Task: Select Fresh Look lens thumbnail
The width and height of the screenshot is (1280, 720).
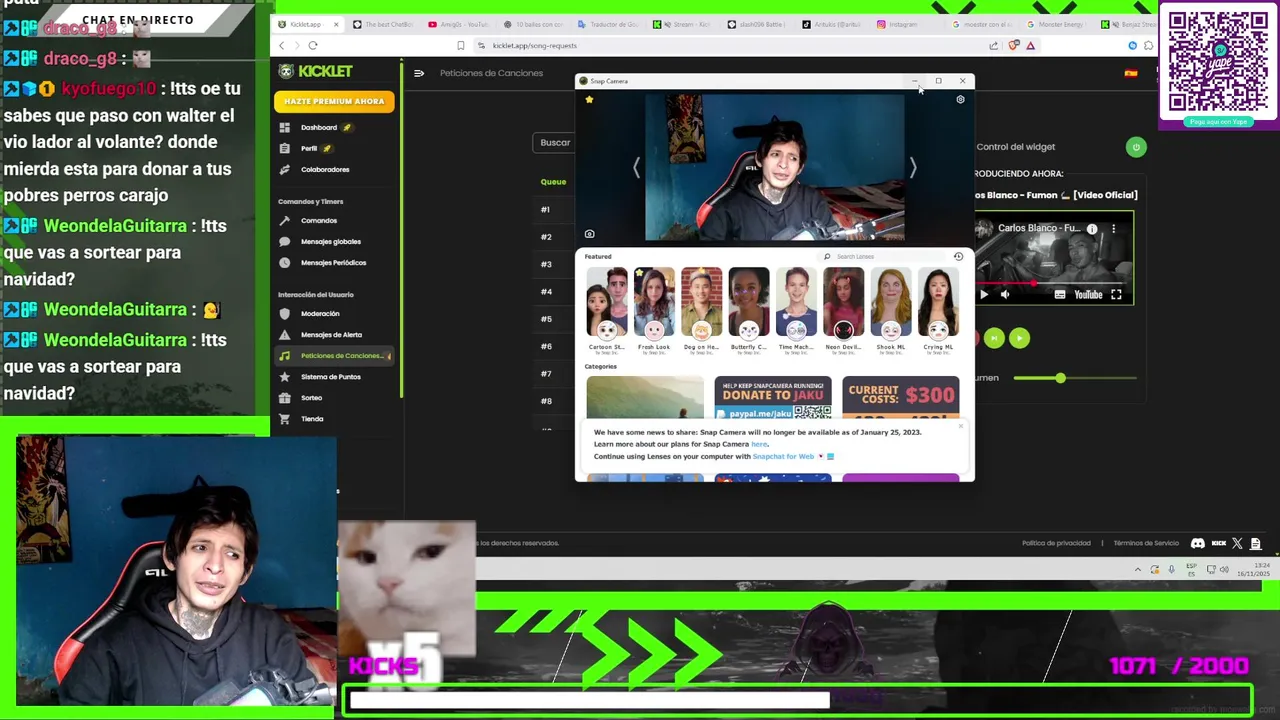Action: click(654, 303)
